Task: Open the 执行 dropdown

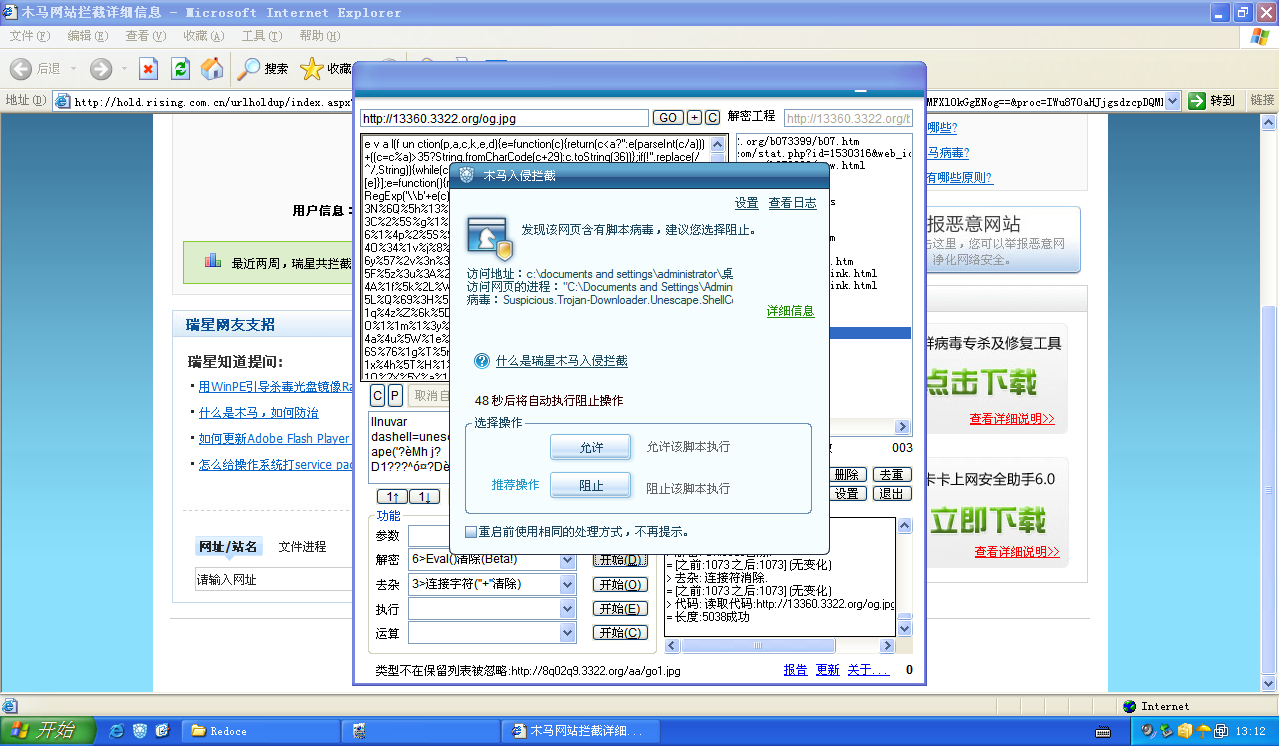Action: (x=568, y=609)
